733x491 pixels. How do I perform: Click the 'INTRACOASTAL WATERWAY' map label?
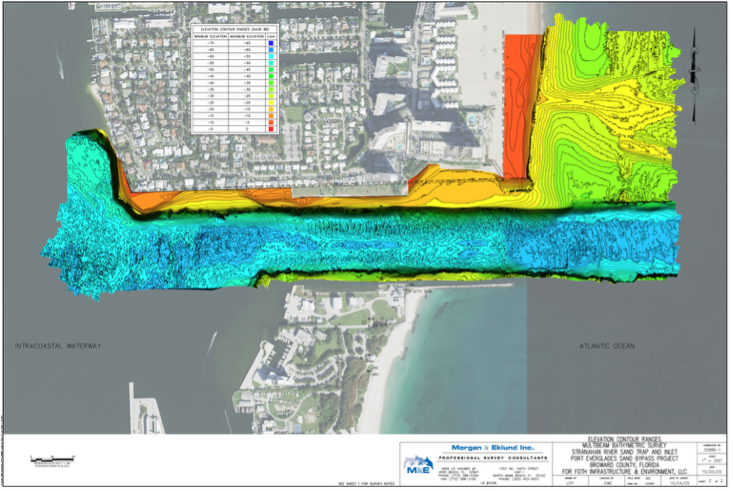tap(58, 346)
